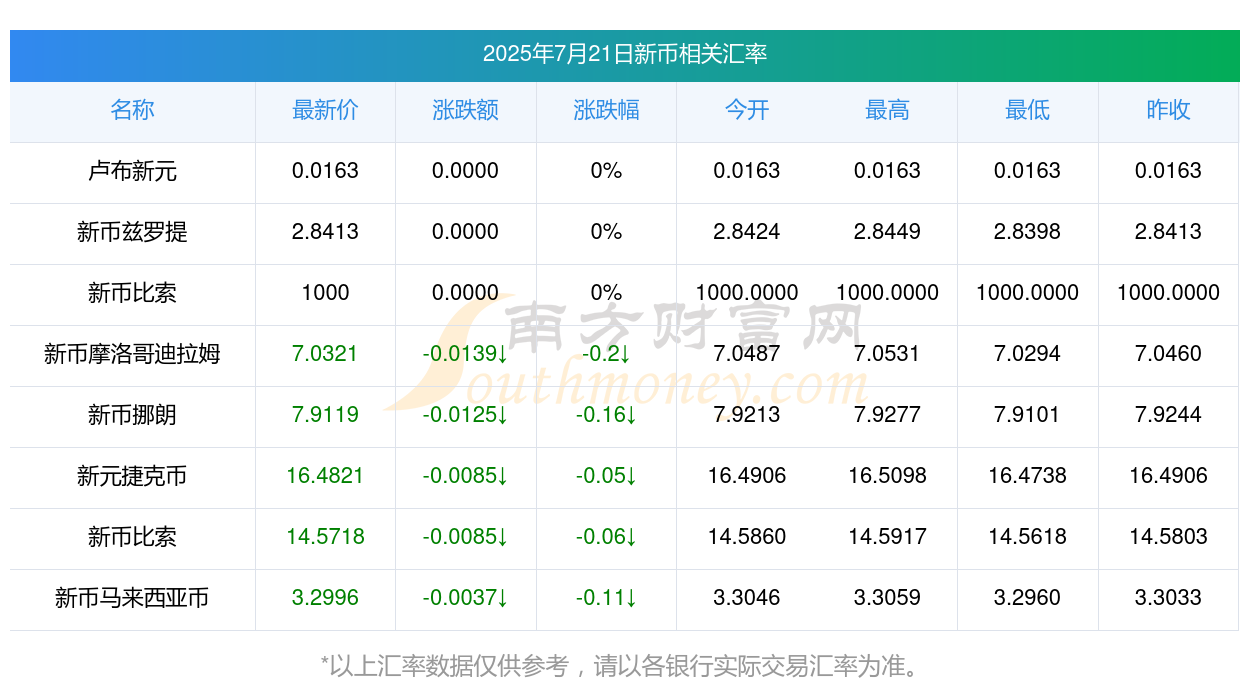Viewport: 1250px width, 698px height.
Task: Select 新币兹罗提 high value 2.8449
Action: (887, 232)
